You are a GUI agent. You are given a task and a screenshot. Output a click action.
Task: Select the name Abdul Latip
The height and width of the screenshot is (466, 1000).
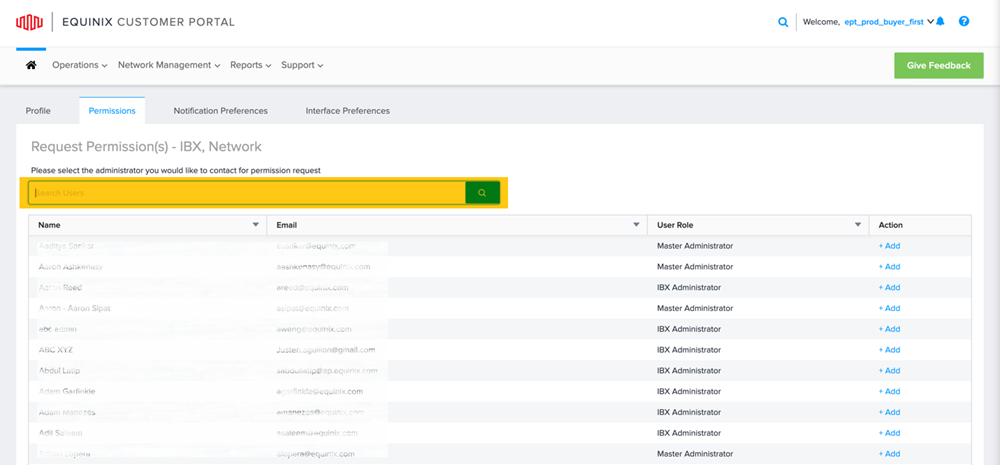[59, 370]
